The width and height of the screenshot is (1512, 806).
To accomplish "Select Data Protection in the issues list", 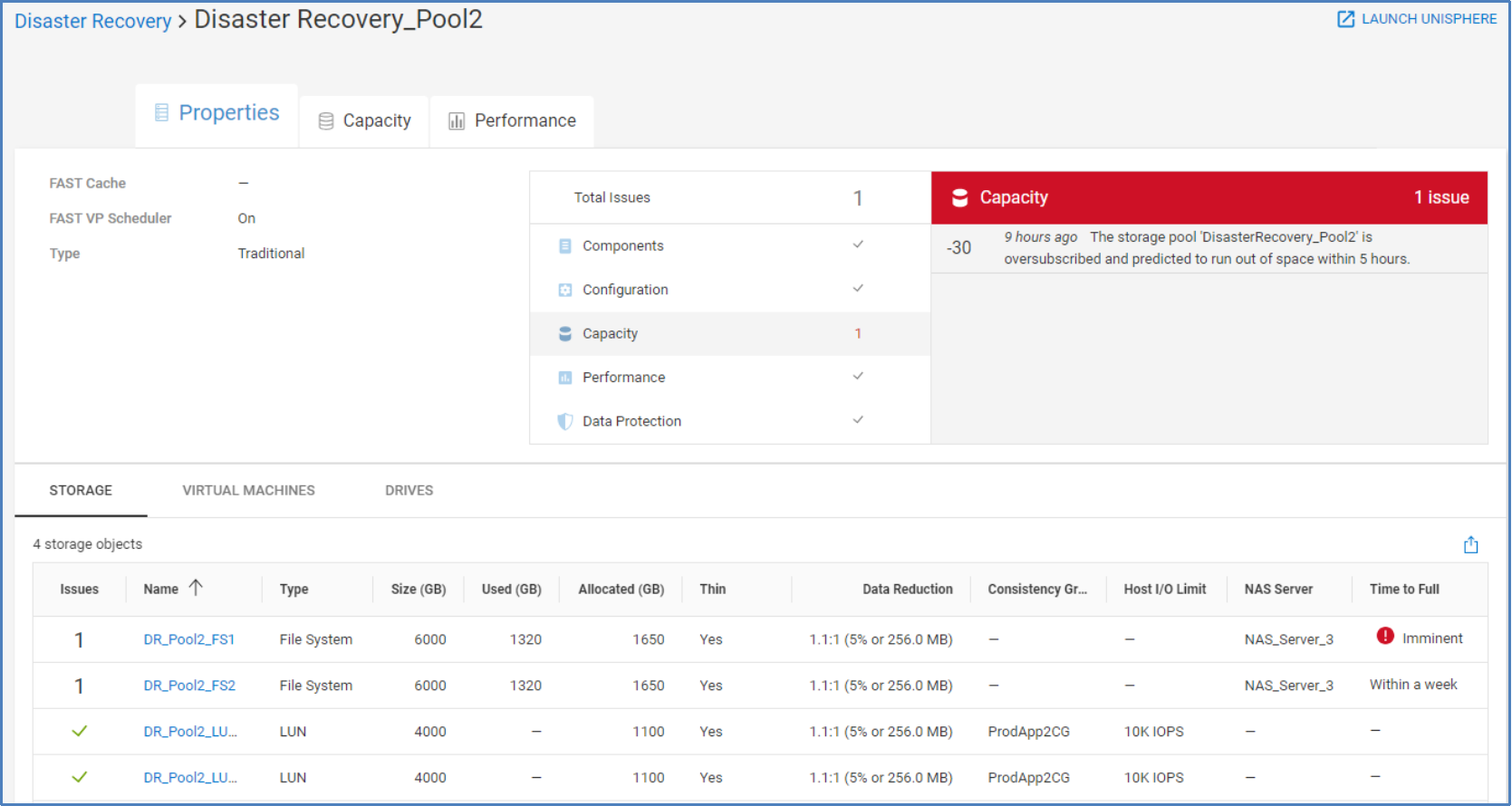I will pos(730,421).
